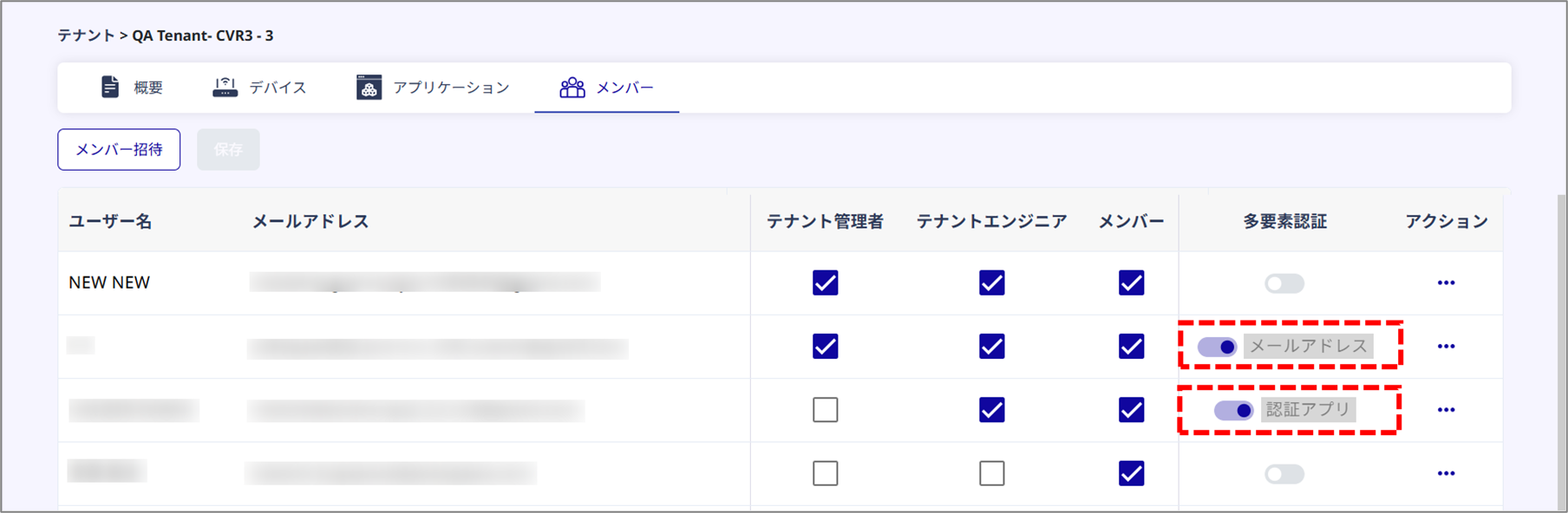Click the デバイス router icon
This screenshot has height=513, width=1568.
225,87
